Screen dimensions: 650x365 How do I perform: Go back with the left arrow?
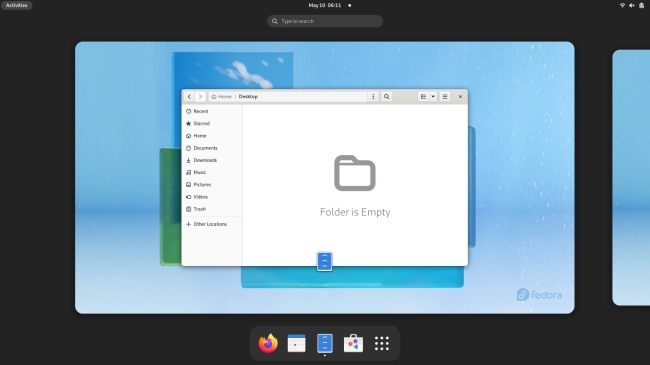189,97
